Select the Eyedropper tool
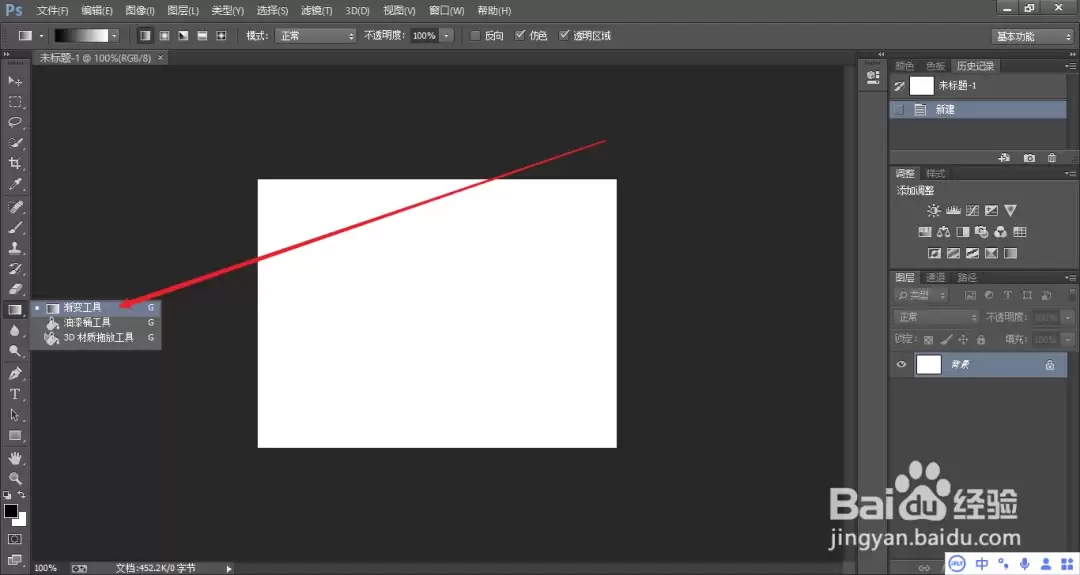The width and height of the screenshot is (1080, 575). (14, 185)
